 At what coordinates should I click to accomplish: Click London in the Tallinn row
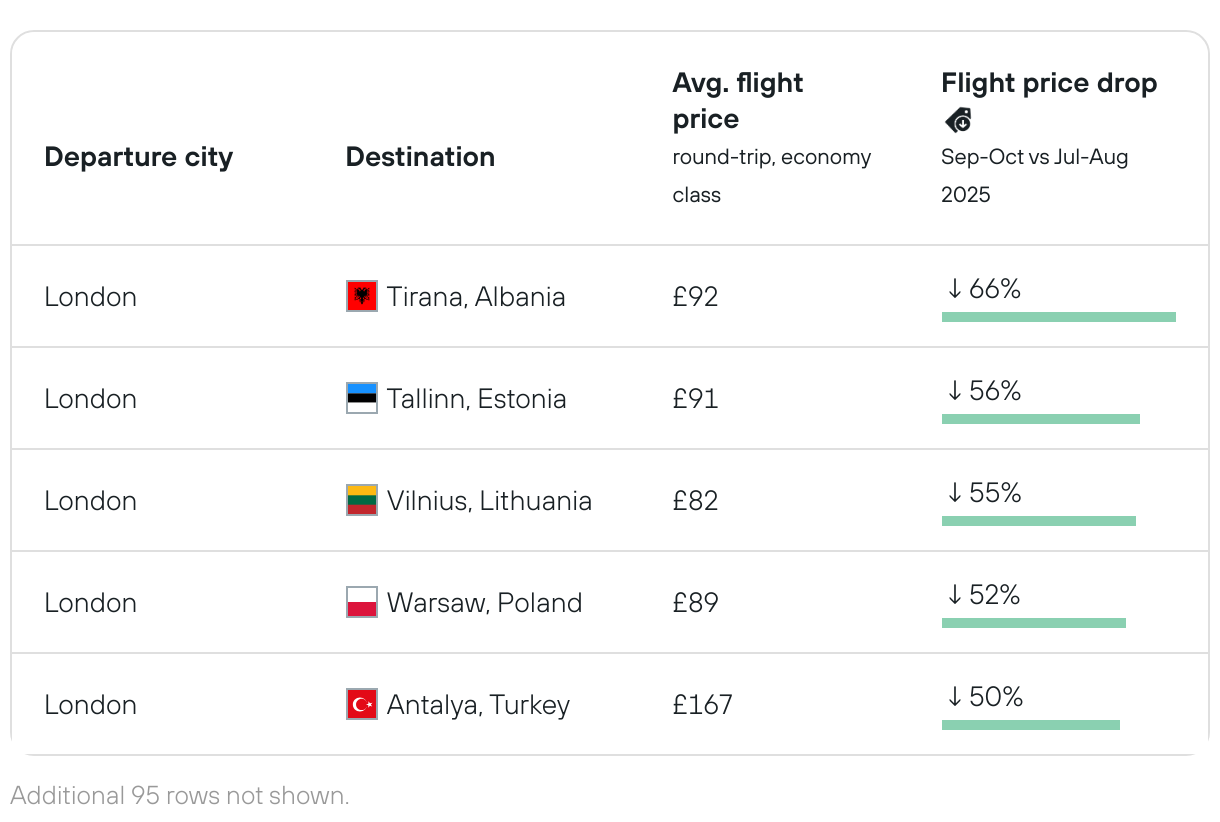[90, 399]
